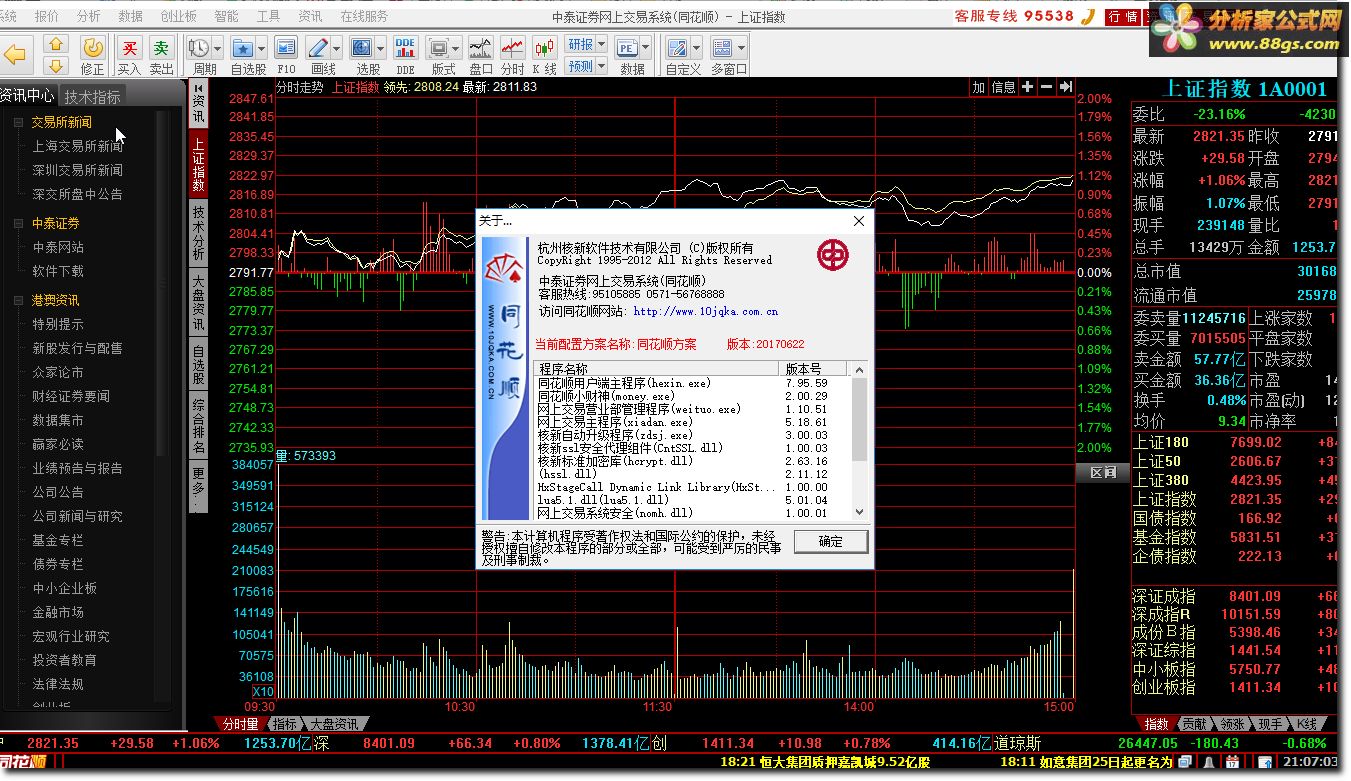Click the collapse arrows icon above 资讯 strip
This screenshot has width=1351, height=781.
198,87
